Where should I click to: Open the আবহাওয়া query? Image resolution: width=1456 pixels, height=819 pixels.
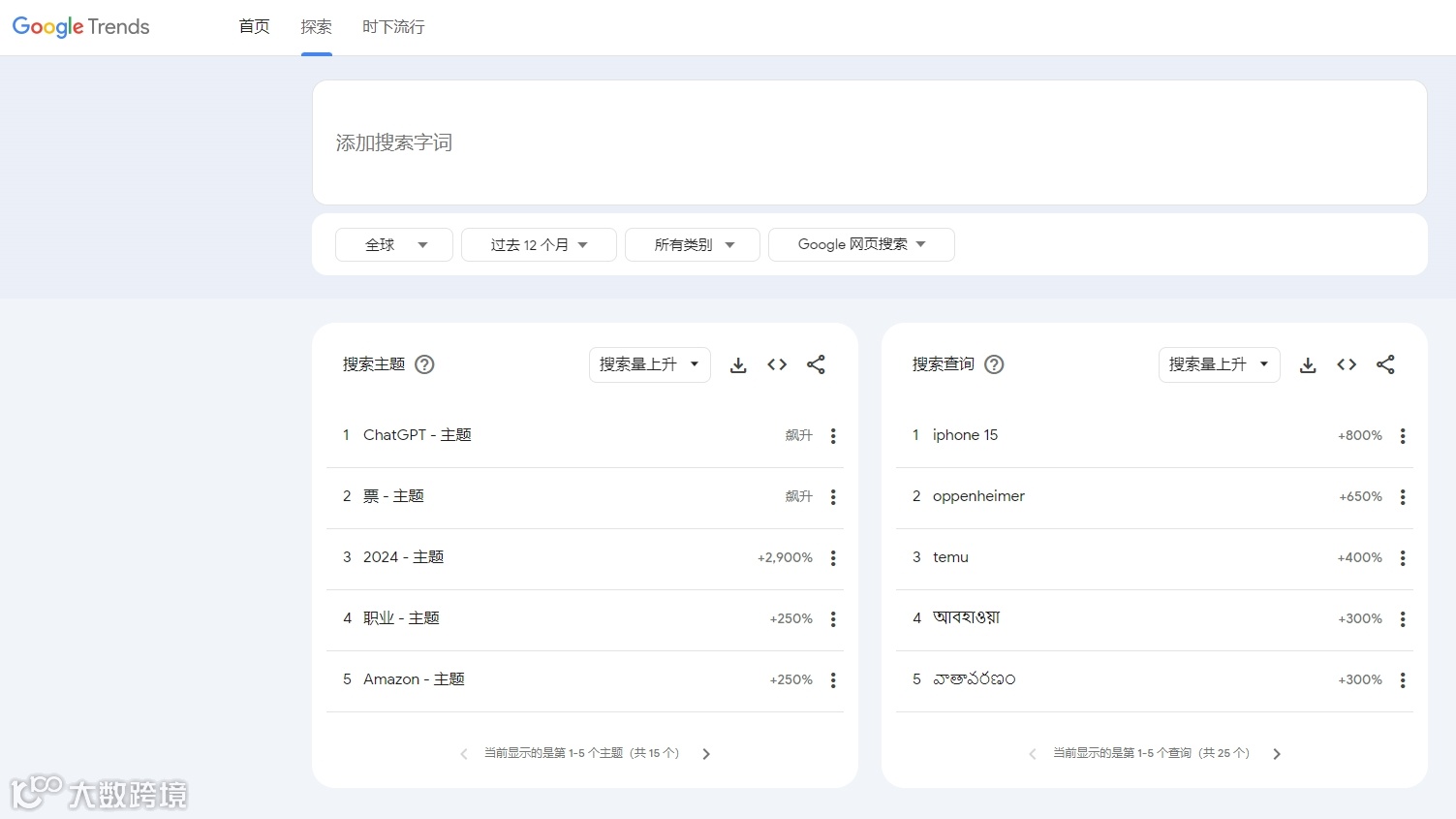click(x=967, y=617)
